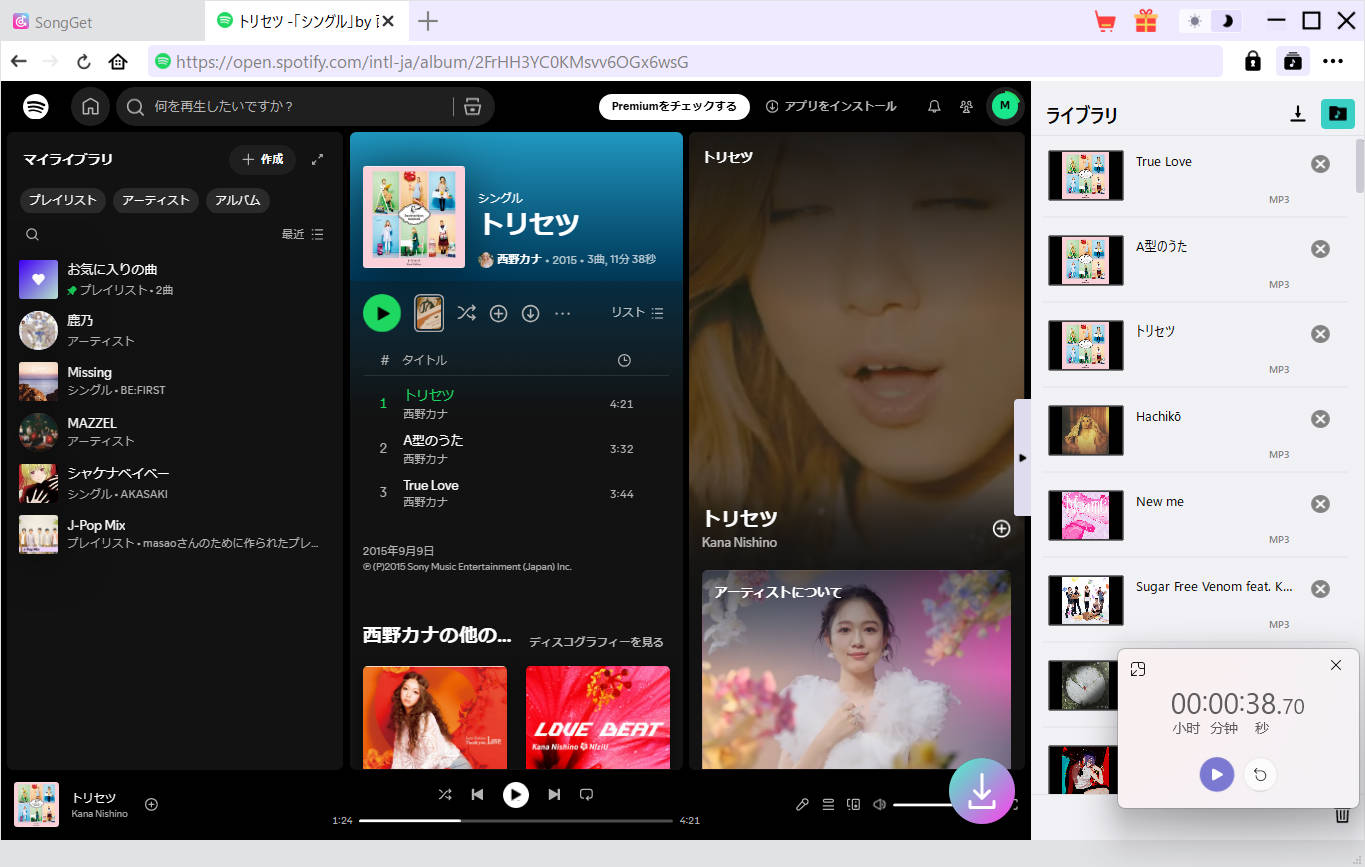Open a new tab with plus button

tap(428, 21)
